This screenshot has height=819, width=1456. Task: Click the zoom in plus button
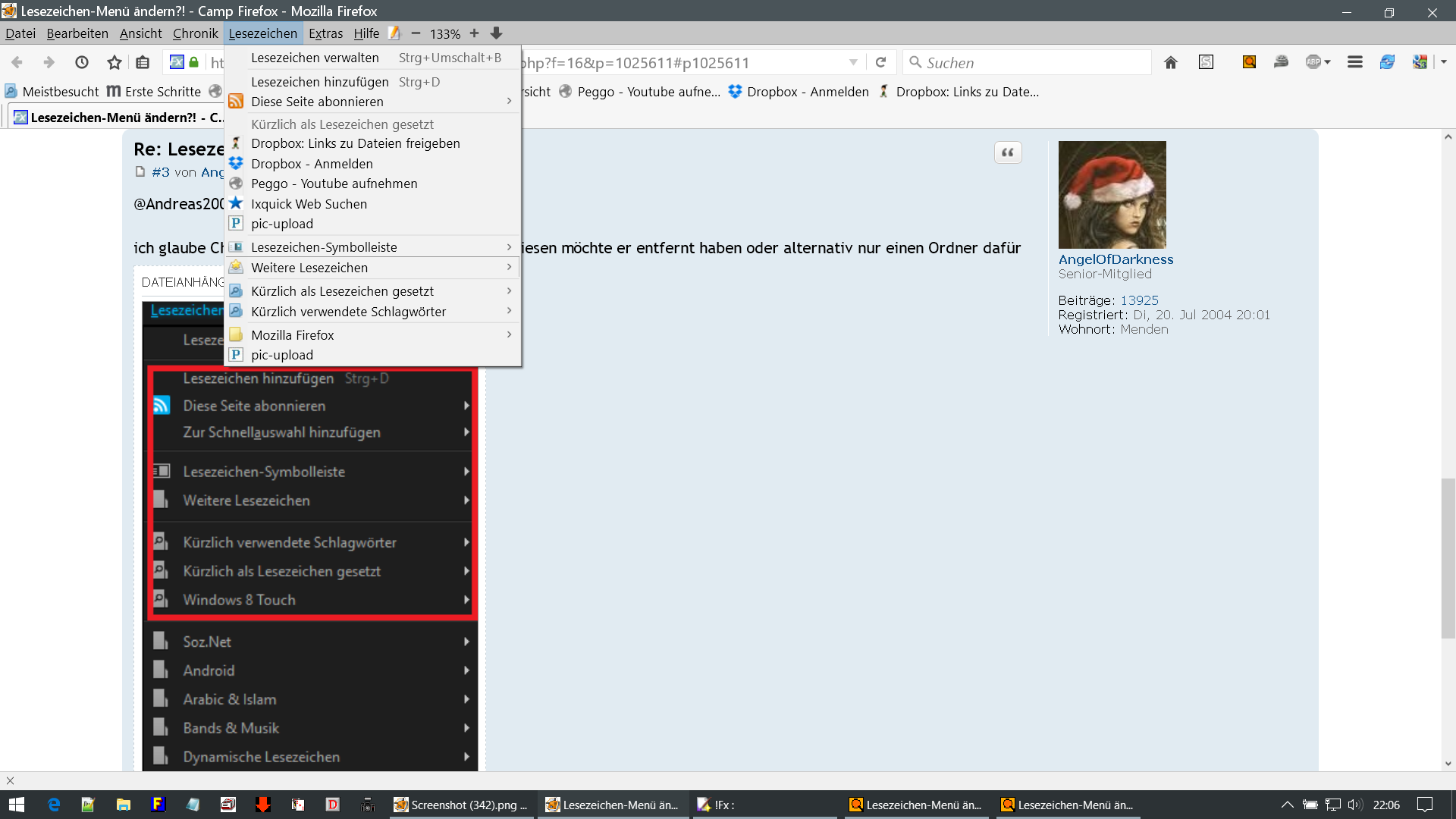[474, 33]
